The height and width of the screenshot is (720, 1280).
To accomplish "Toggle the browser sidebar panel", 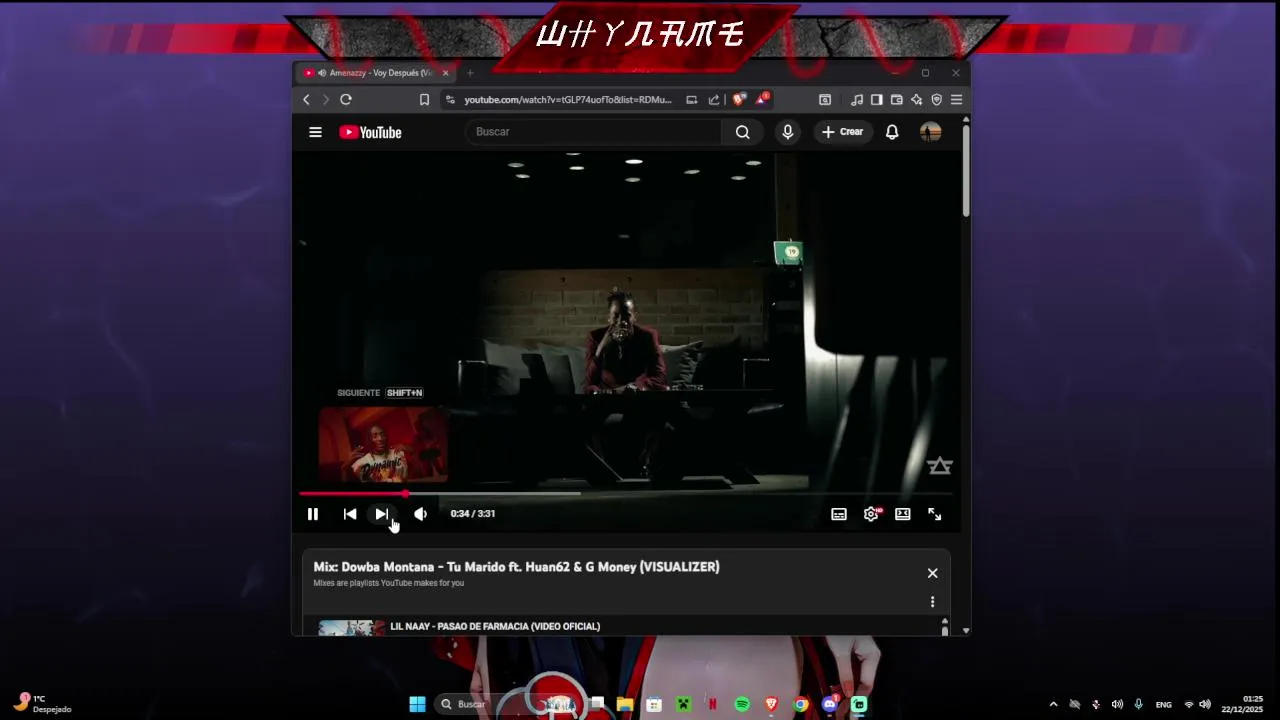I will [x=877, y=100].
